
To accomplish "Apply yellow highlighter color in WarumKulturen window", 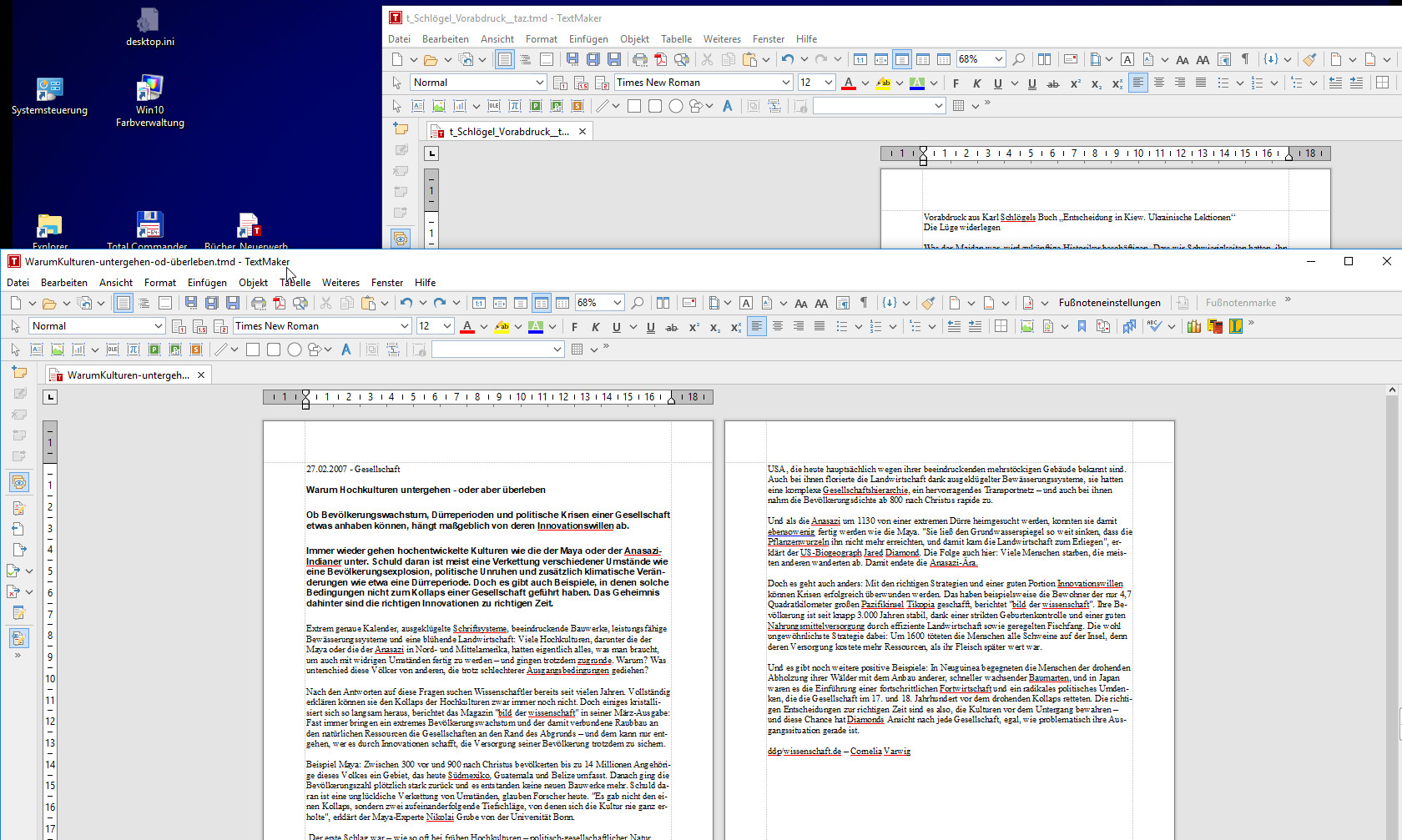I will click(502, 326).
